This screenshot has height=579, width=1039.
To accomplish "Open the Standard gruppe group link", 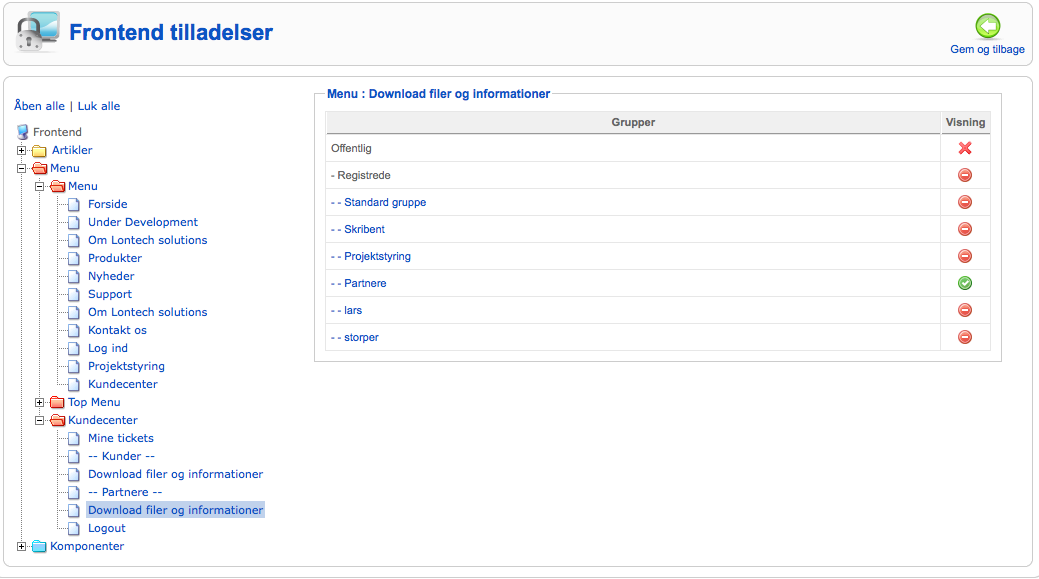I will tap(384, 202).
